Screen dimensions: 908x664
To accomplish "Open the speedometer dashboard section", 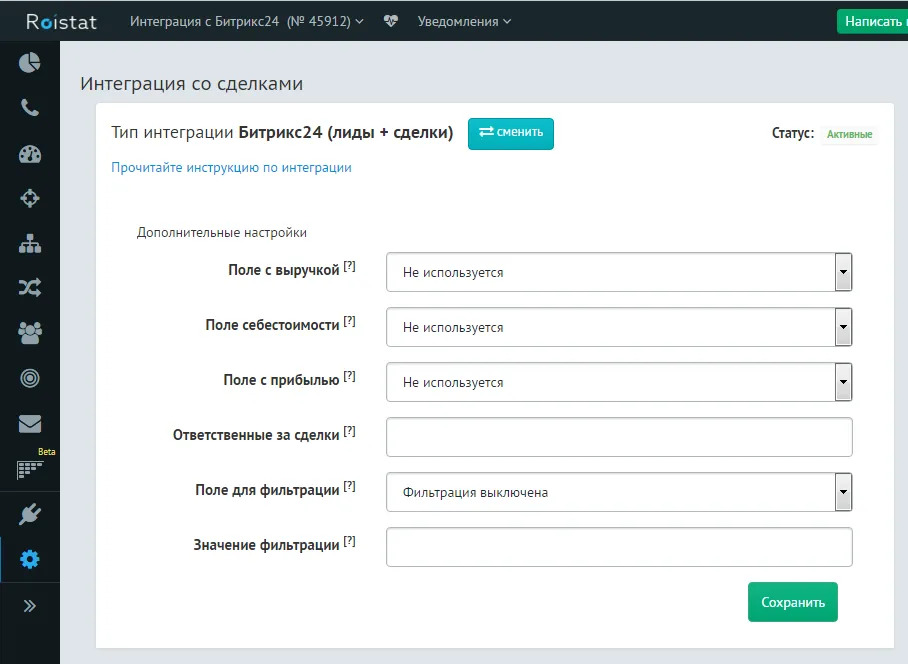I will pos(29,151).
